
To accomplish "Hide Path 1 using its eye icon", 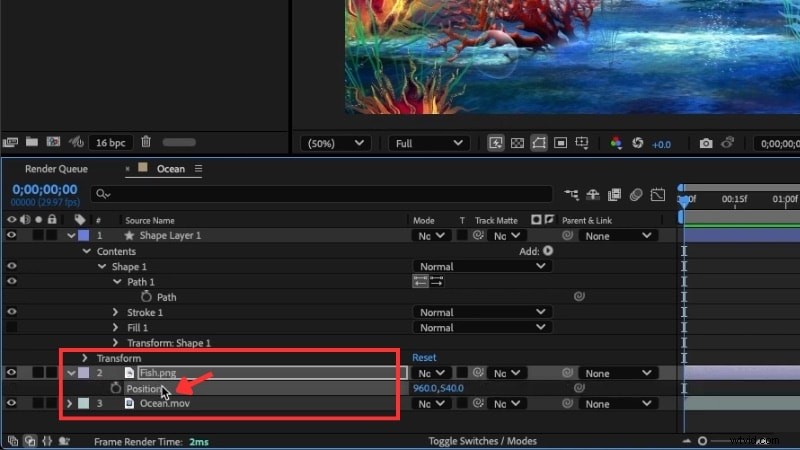I will (x=11, y=281).
